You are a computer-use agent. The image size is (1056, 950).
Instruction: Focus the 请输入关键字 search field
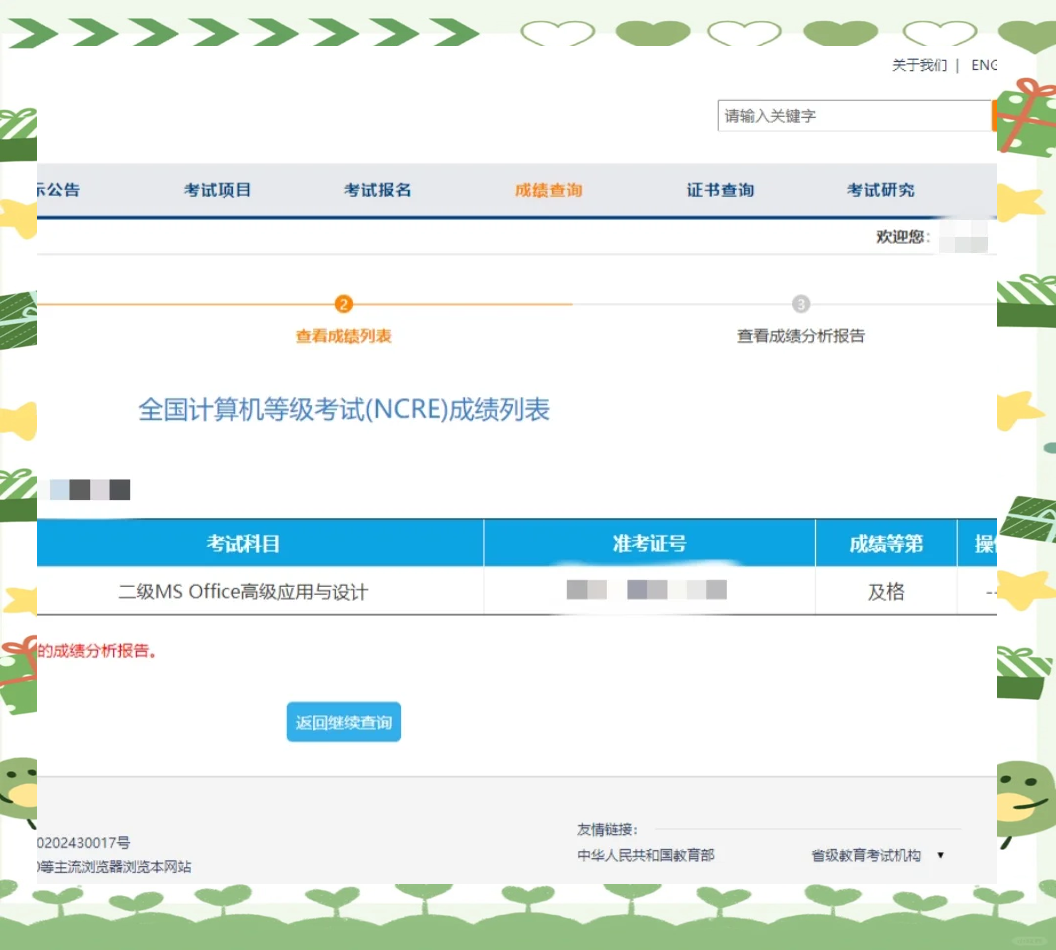tap(853, 116)
